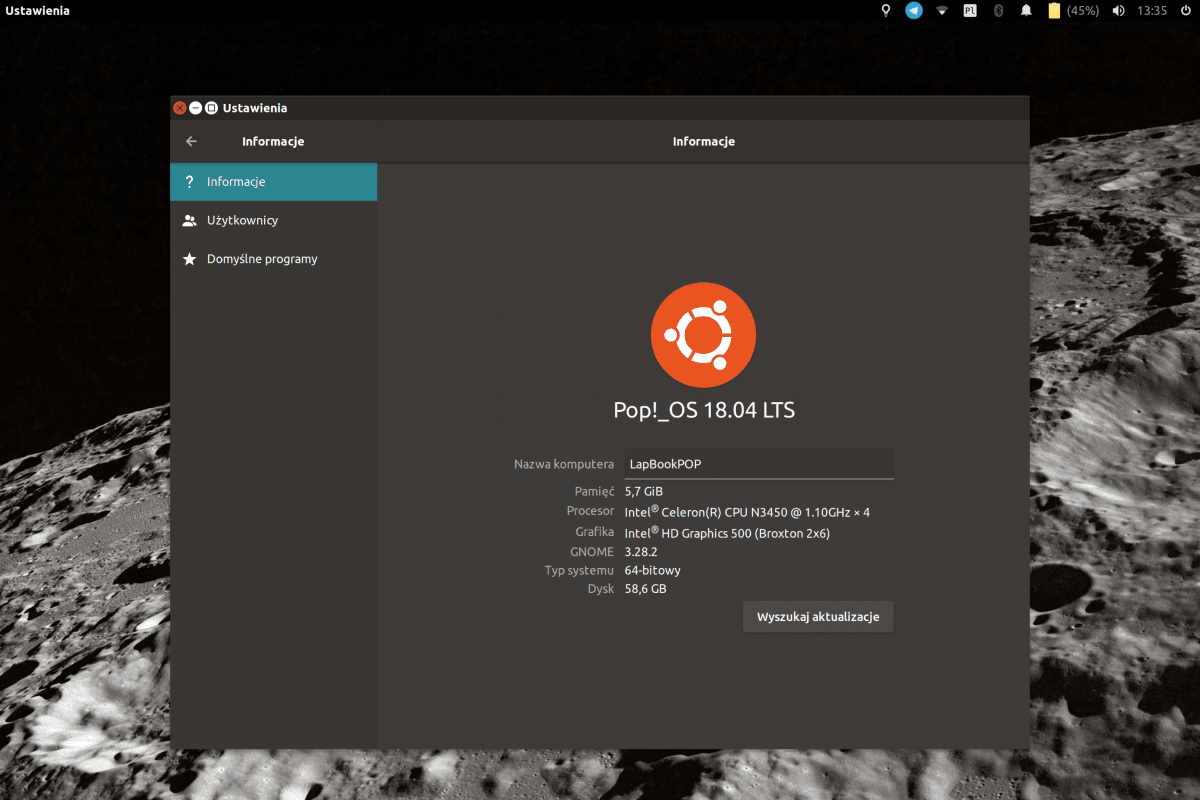Open Użytkownicy in the sidebar
The height and width of the screenshot is (800, 1200).
(273, 220)
